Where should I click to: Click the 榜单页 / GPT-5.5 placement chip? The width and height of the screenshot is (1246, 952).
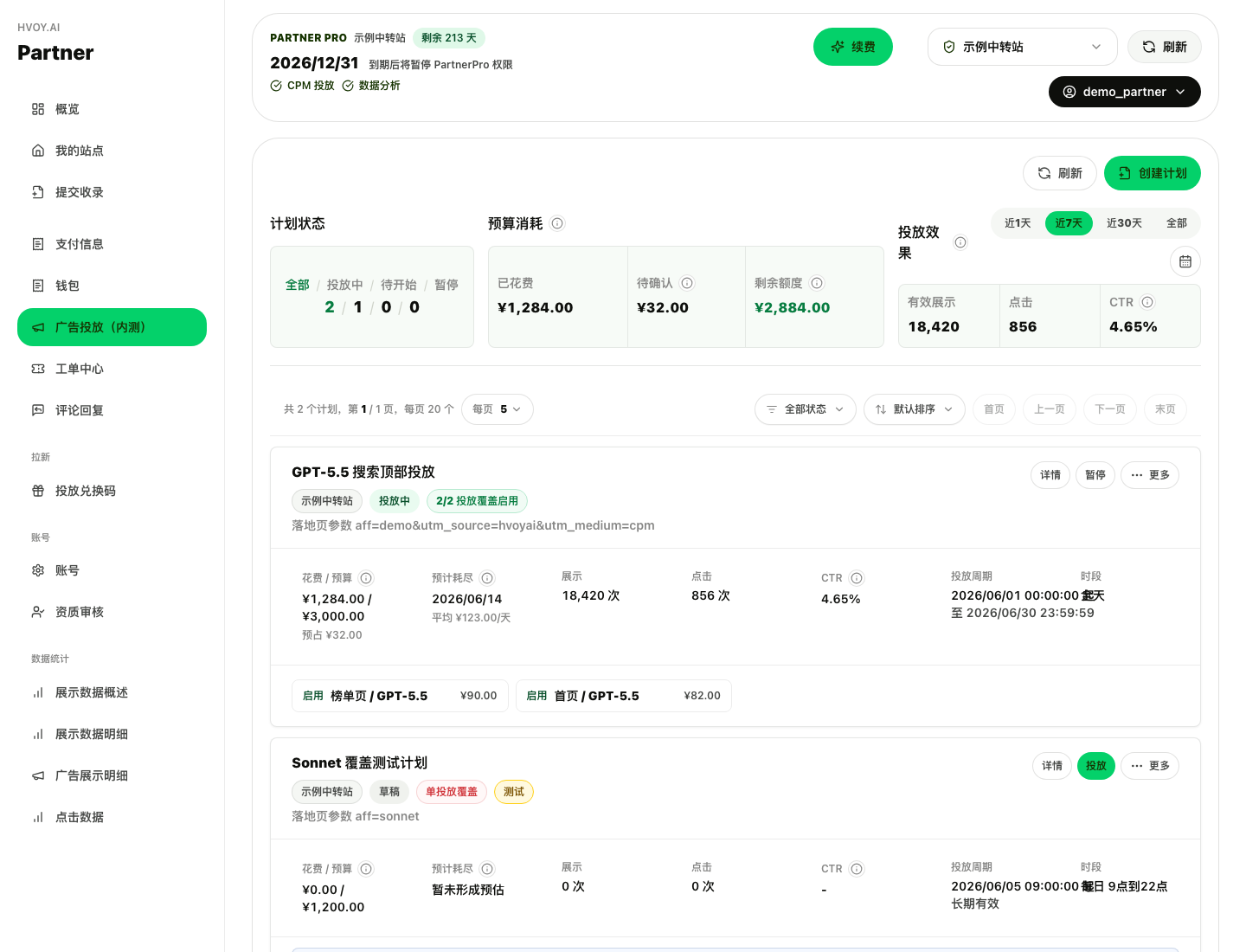coord(400,696)
